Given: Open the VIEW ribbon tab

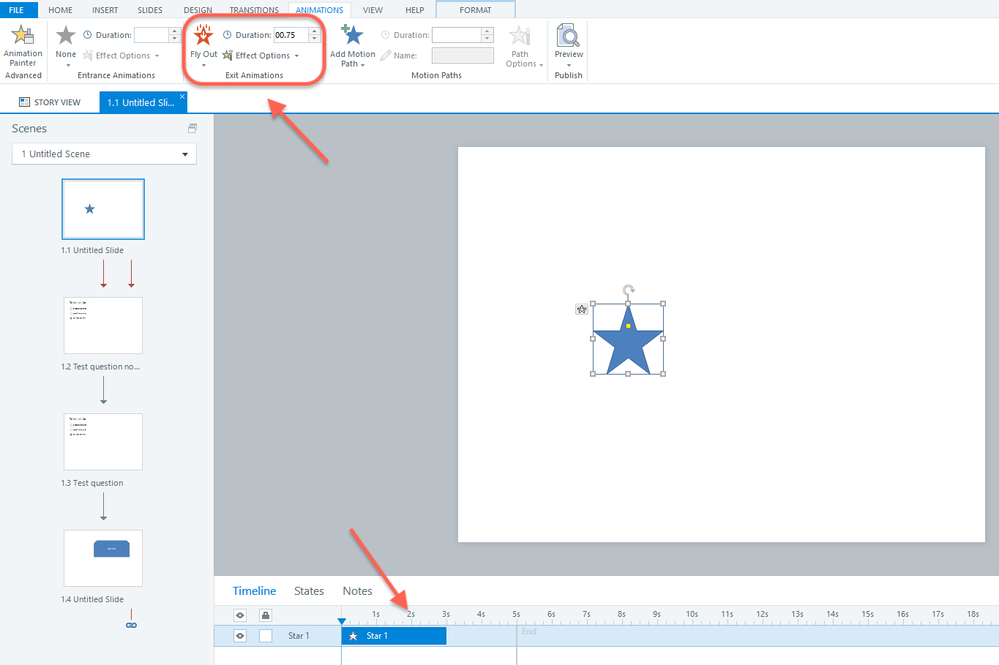Looking at the screenshot, I should coord(373,10).
